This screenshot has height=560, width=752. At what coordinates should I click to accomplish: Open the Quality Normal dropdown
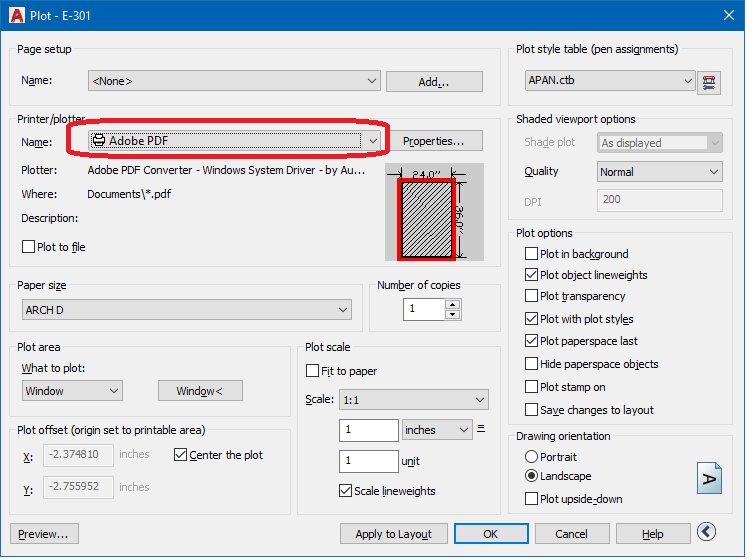tap(660, 172)
